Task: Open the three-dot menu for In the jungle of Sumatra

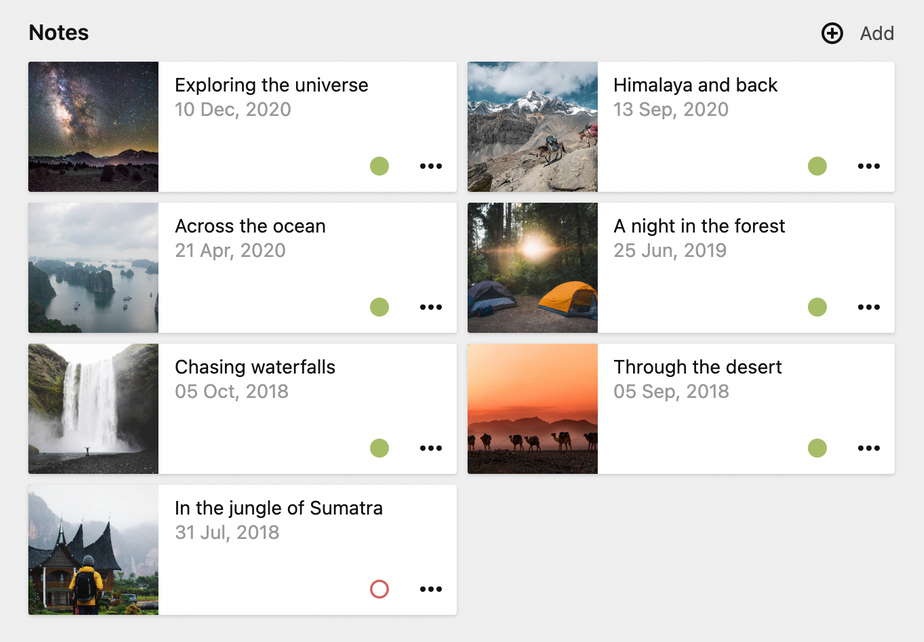Action: coord(431,589)
